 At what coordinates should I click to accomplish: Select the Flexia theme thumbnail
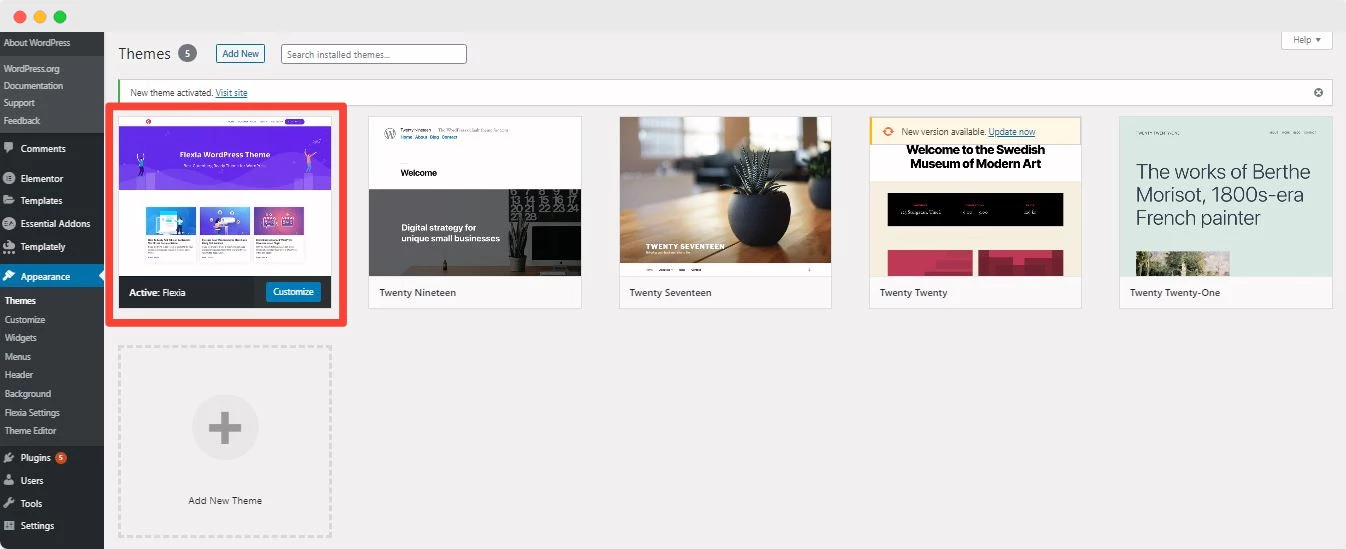[x=225, y=196]
